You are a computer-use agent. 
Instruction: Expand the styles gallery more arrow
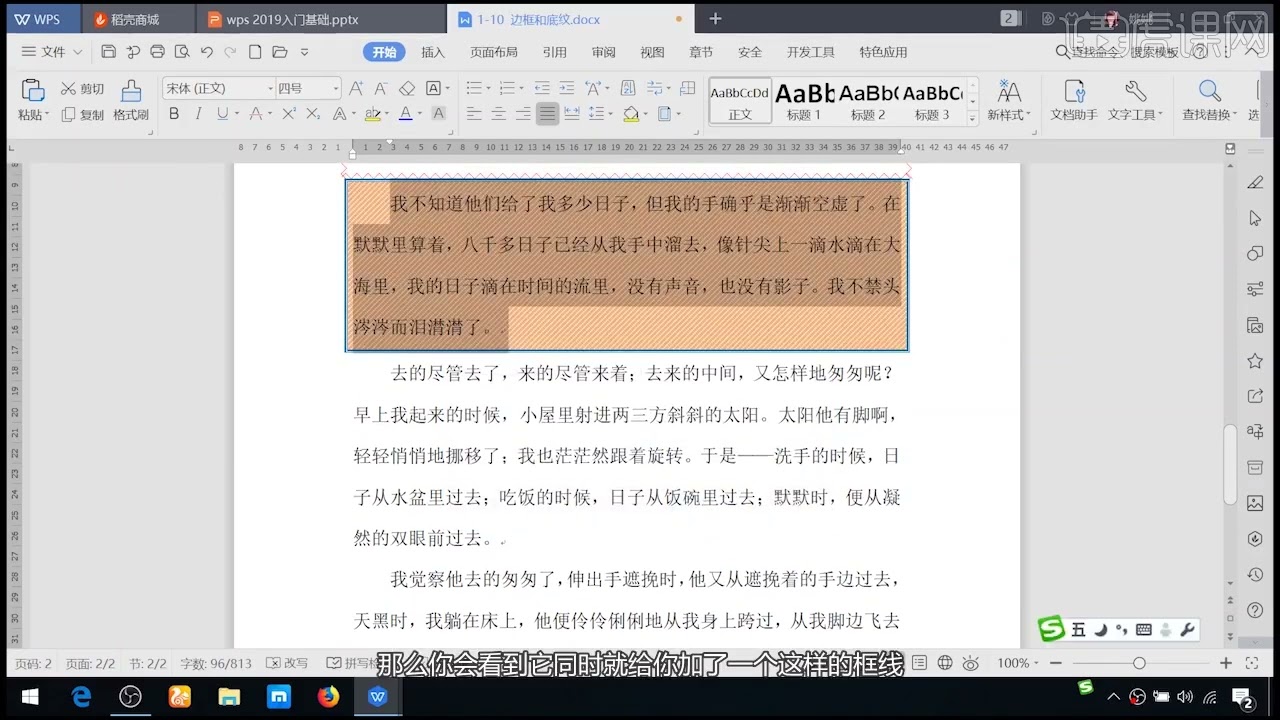point(972,119)
